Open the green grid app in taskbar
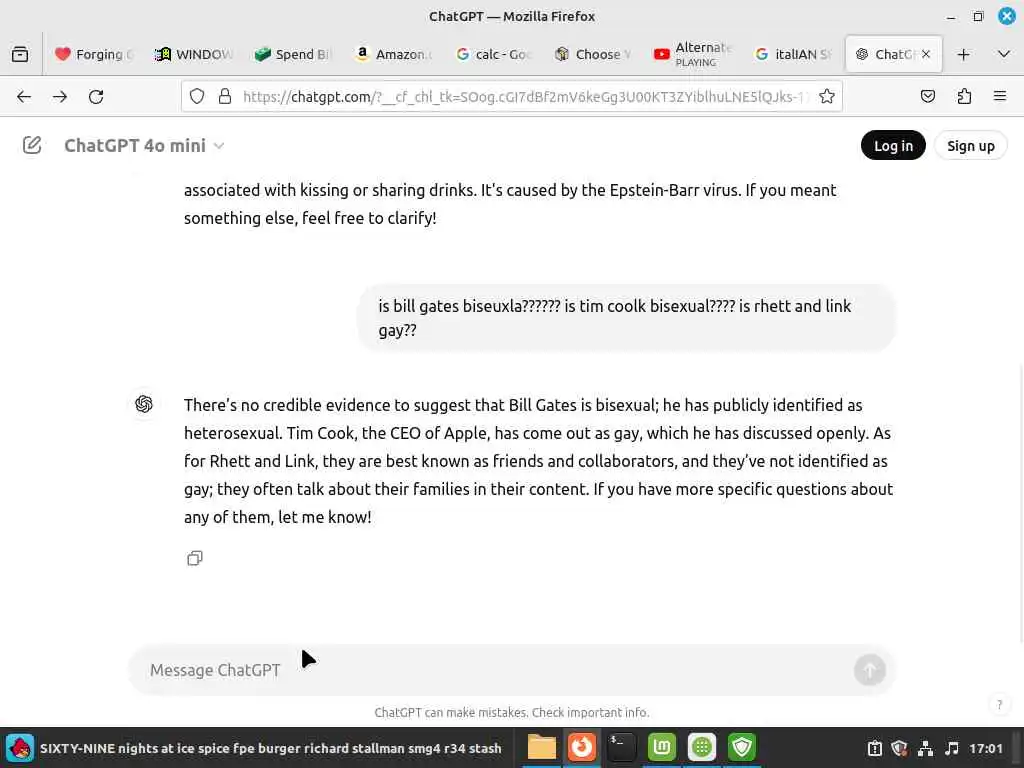 tap(702, 748)
